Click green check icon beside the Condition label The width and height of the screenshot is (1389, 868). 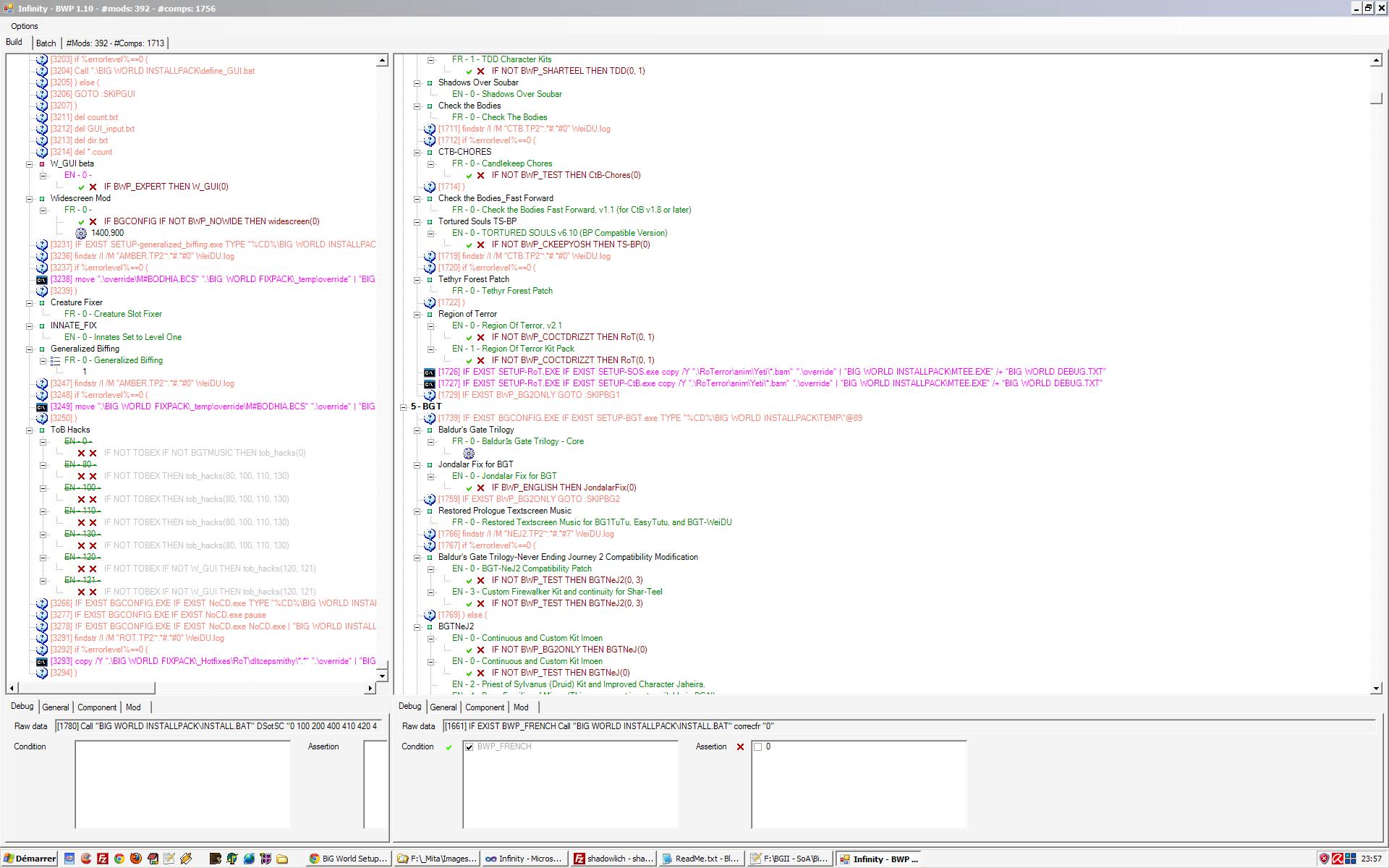[449, 746]
